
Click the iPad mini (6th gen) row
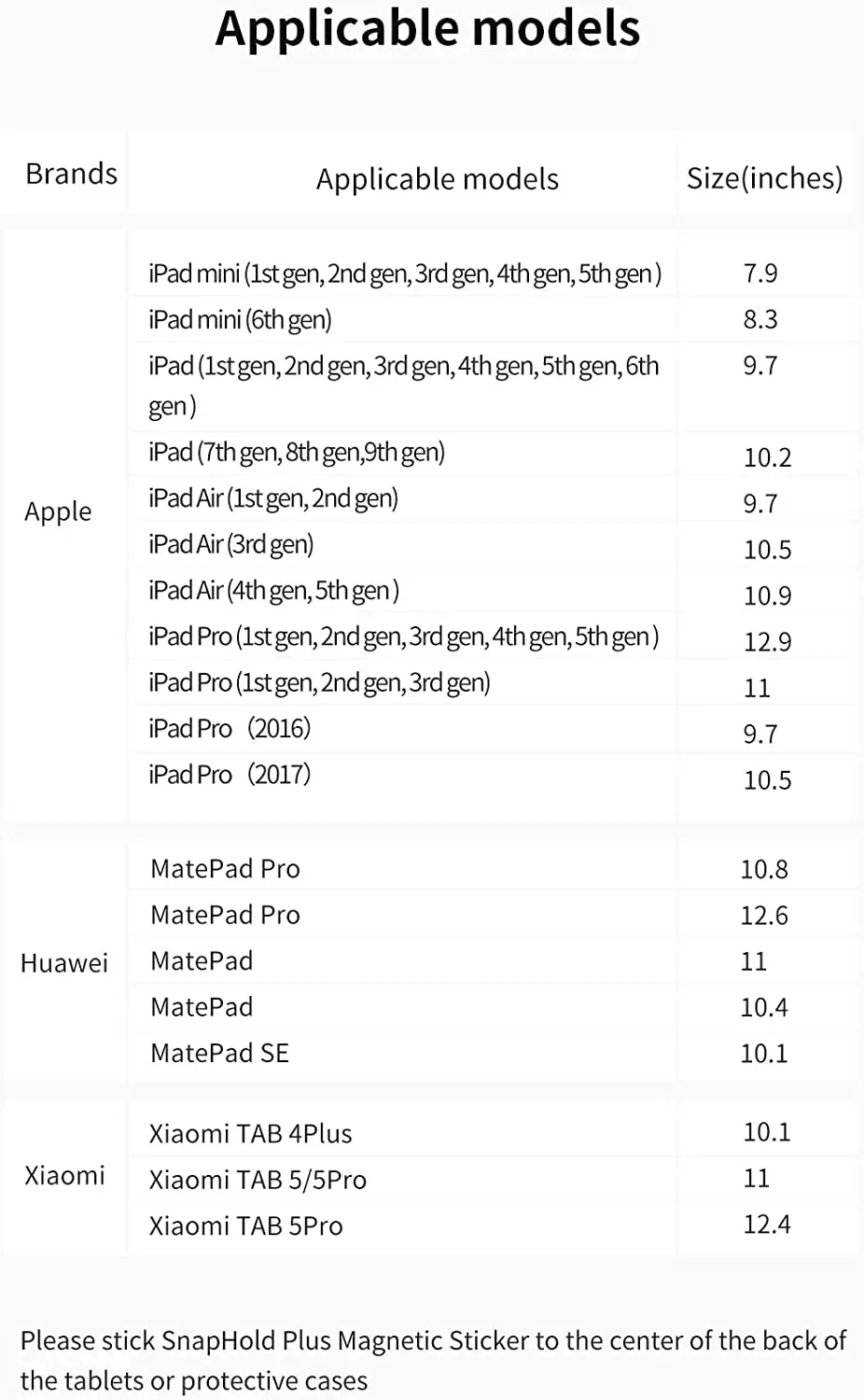[x=240, y=319]
